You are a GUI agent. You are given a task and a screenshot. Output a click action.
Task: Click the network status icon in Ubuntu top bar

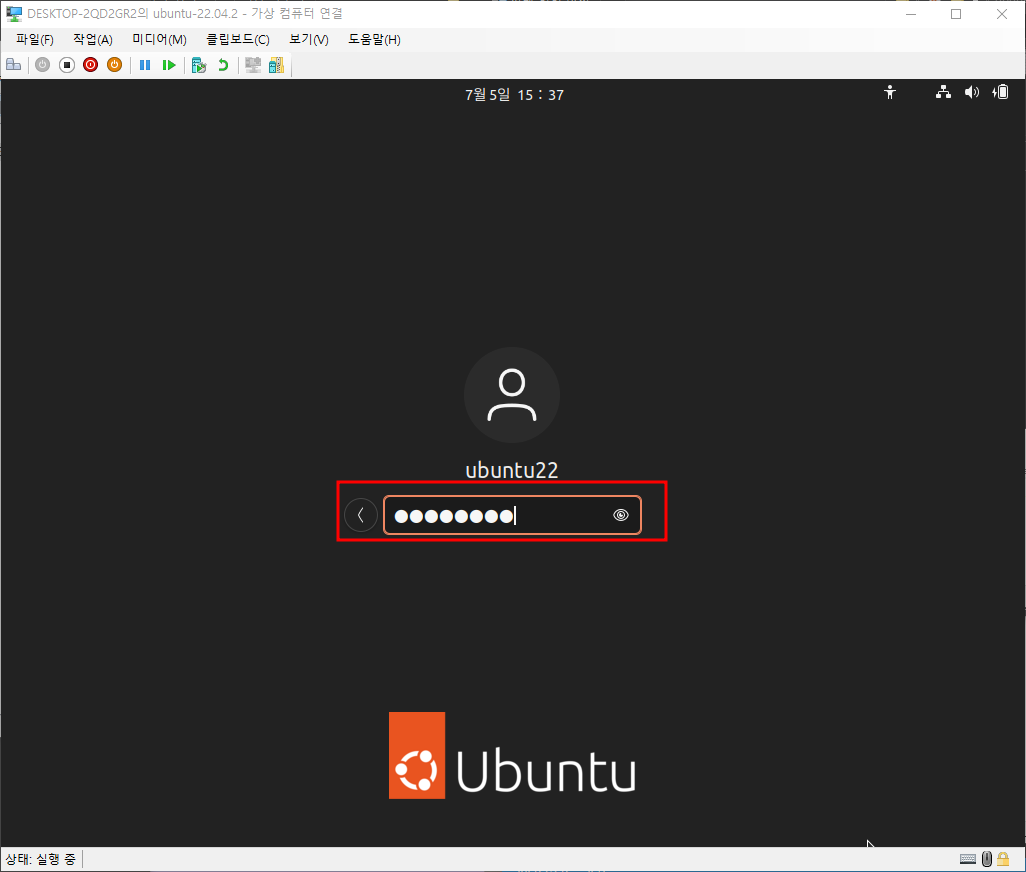tap(943, 92)
